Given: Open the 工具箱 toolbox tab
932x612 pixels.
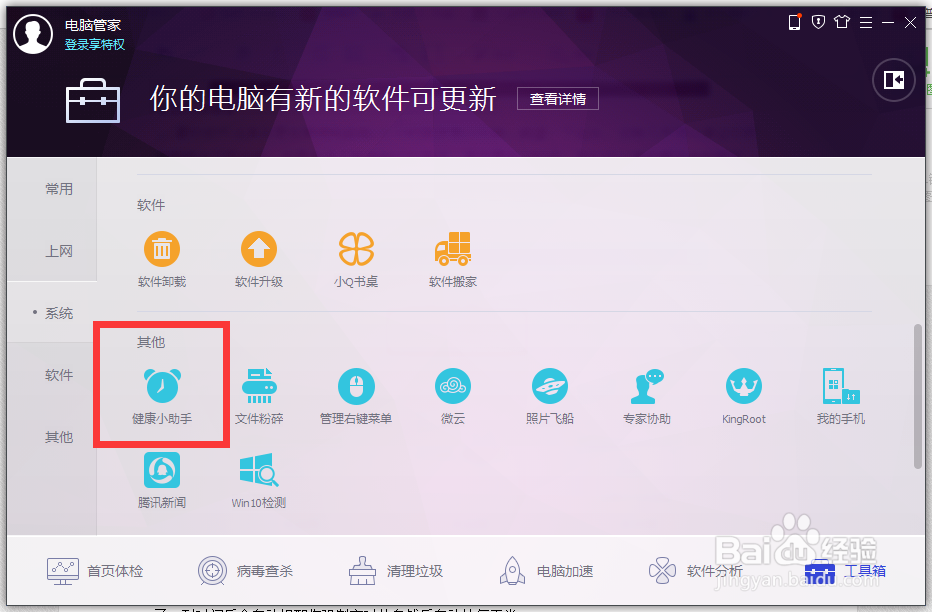Looking at the screenshot, I should pyautogui.click(x=845, y=571).
